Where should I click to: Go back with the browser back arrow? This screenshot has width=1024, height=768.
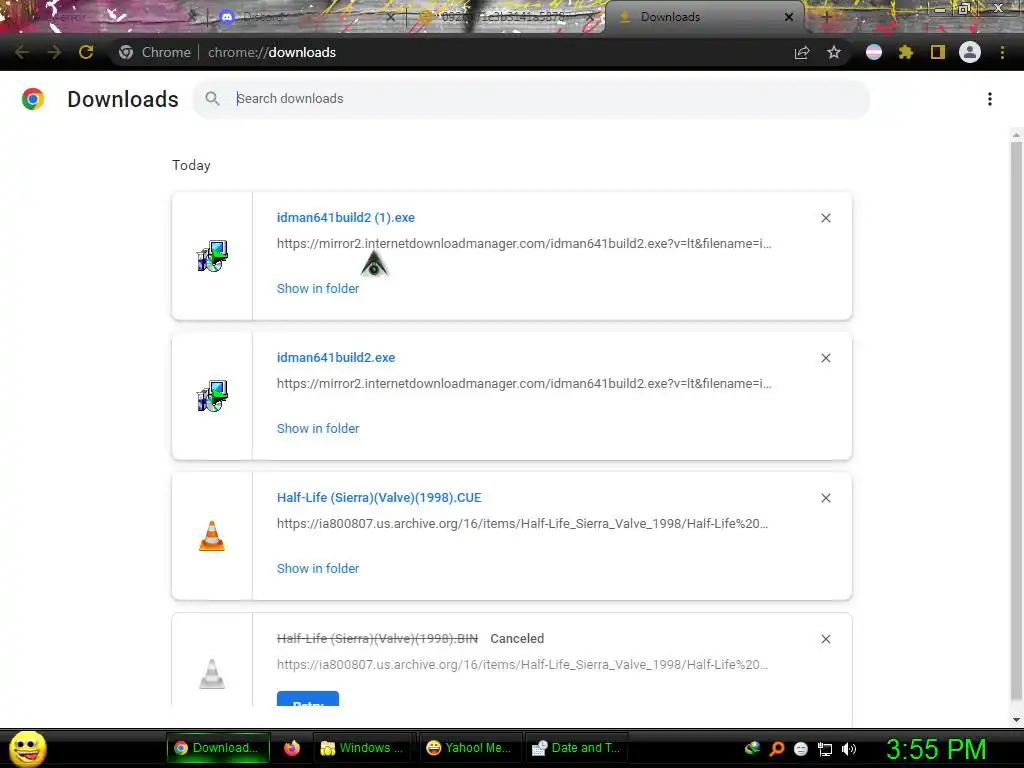pyautogui.click(x=22, y=52)
